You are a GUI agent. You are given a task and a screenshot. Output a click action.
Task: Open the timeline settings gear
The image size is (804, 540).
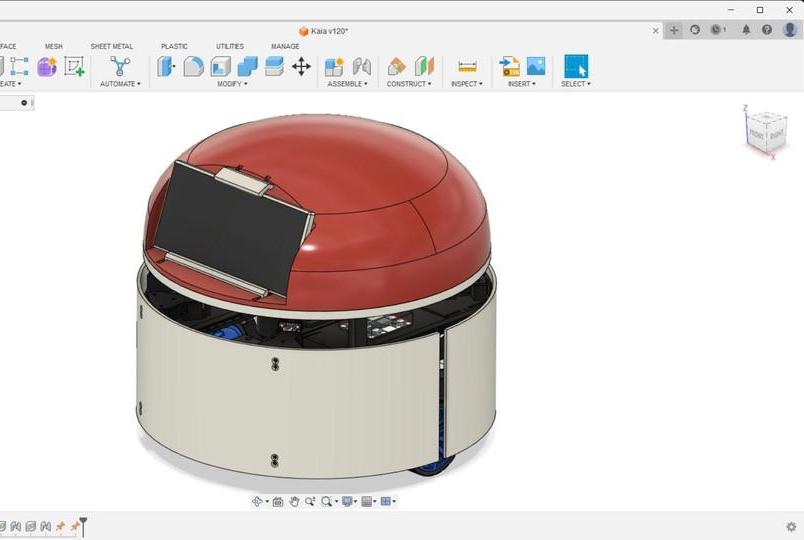pos(791,526)
